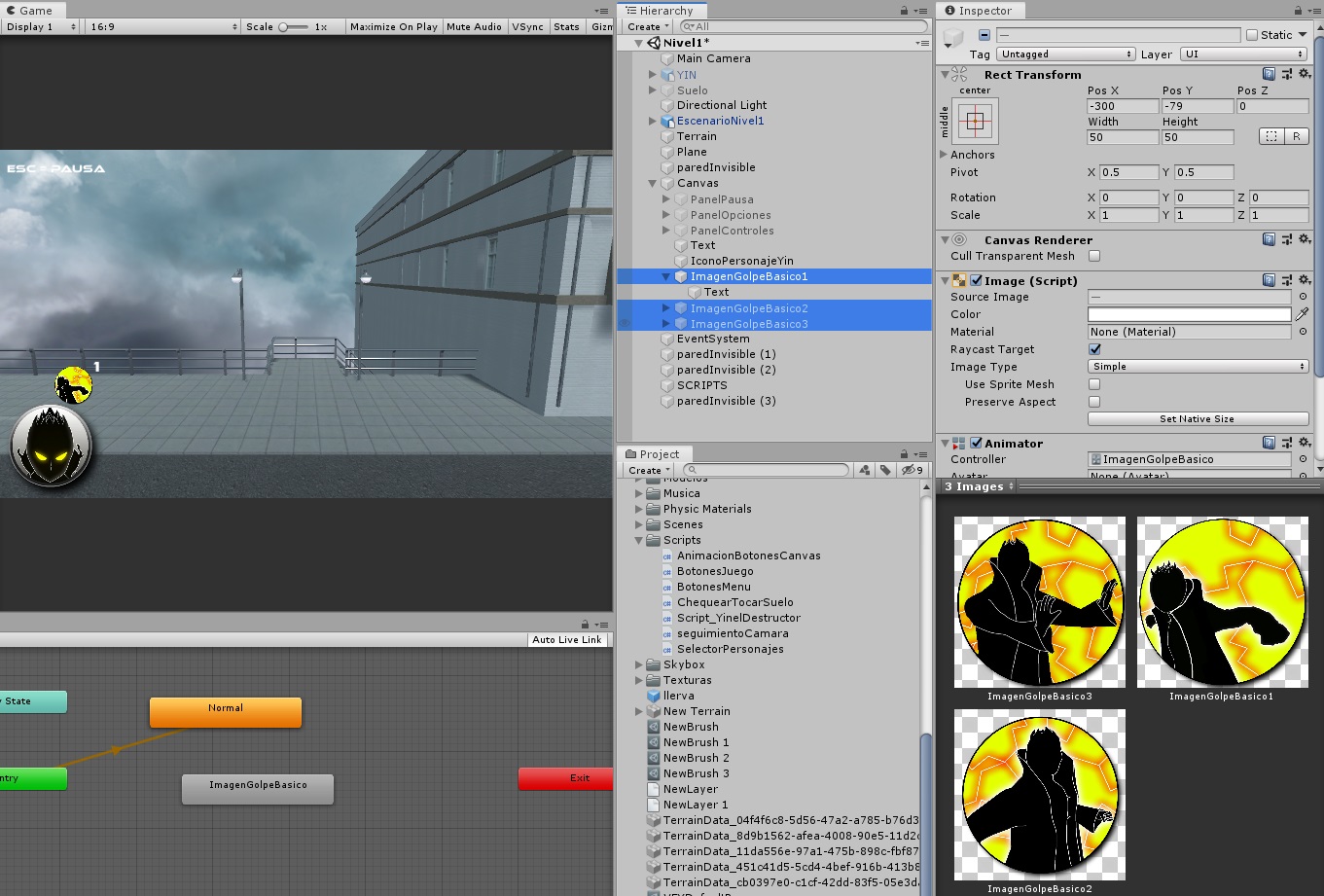Screen dimensions: 1324x896
Task: Change GameObject icon via cube icon
Action: click(x=953, y=39)
